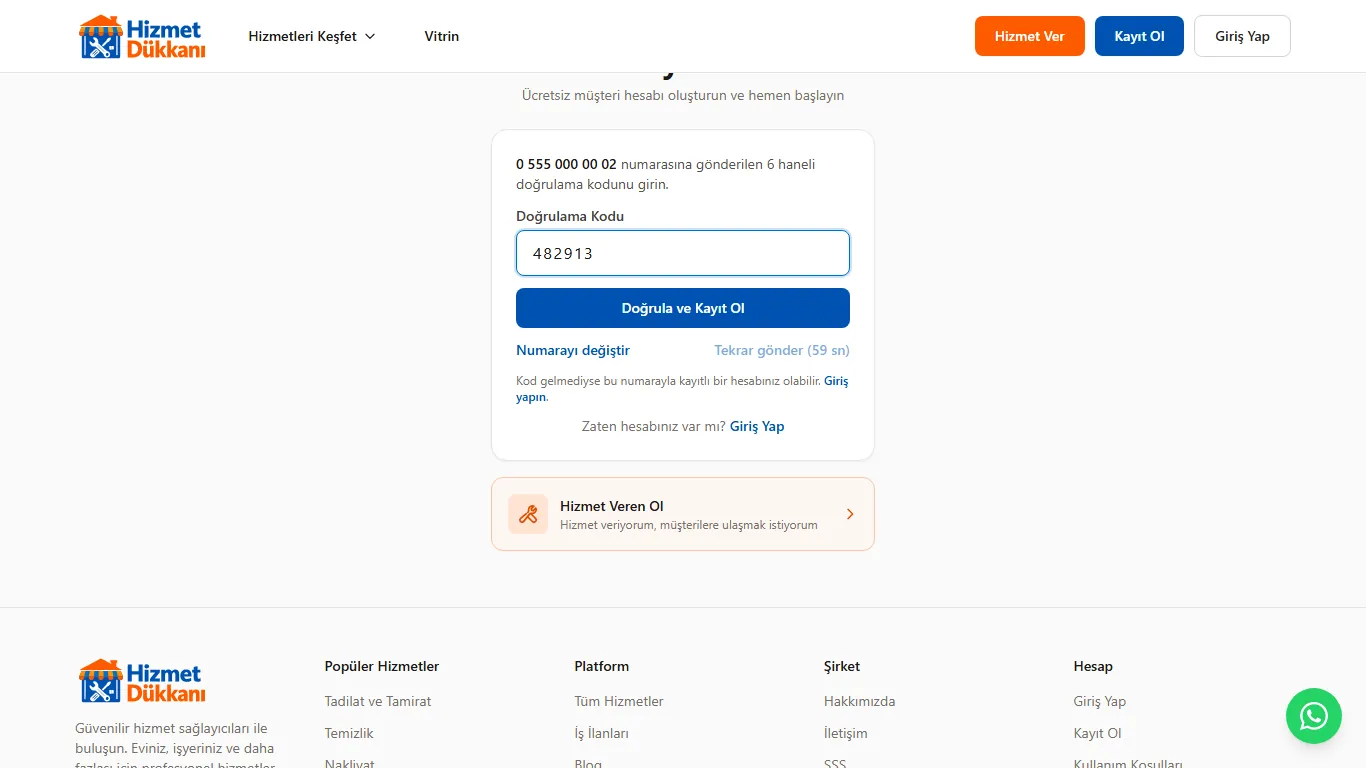1366x768 pixels.
Task: Click the phone number 0 555 000 00 02 text
Action: pyautogui.click(x=566, y=164)
